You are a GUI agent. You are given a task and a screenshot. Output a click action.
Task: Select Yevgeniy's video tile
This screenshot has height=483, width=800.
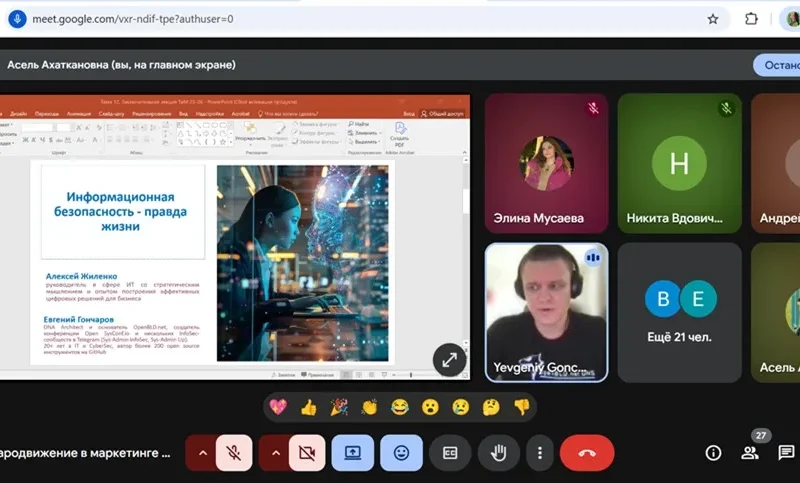coord(546,312)
